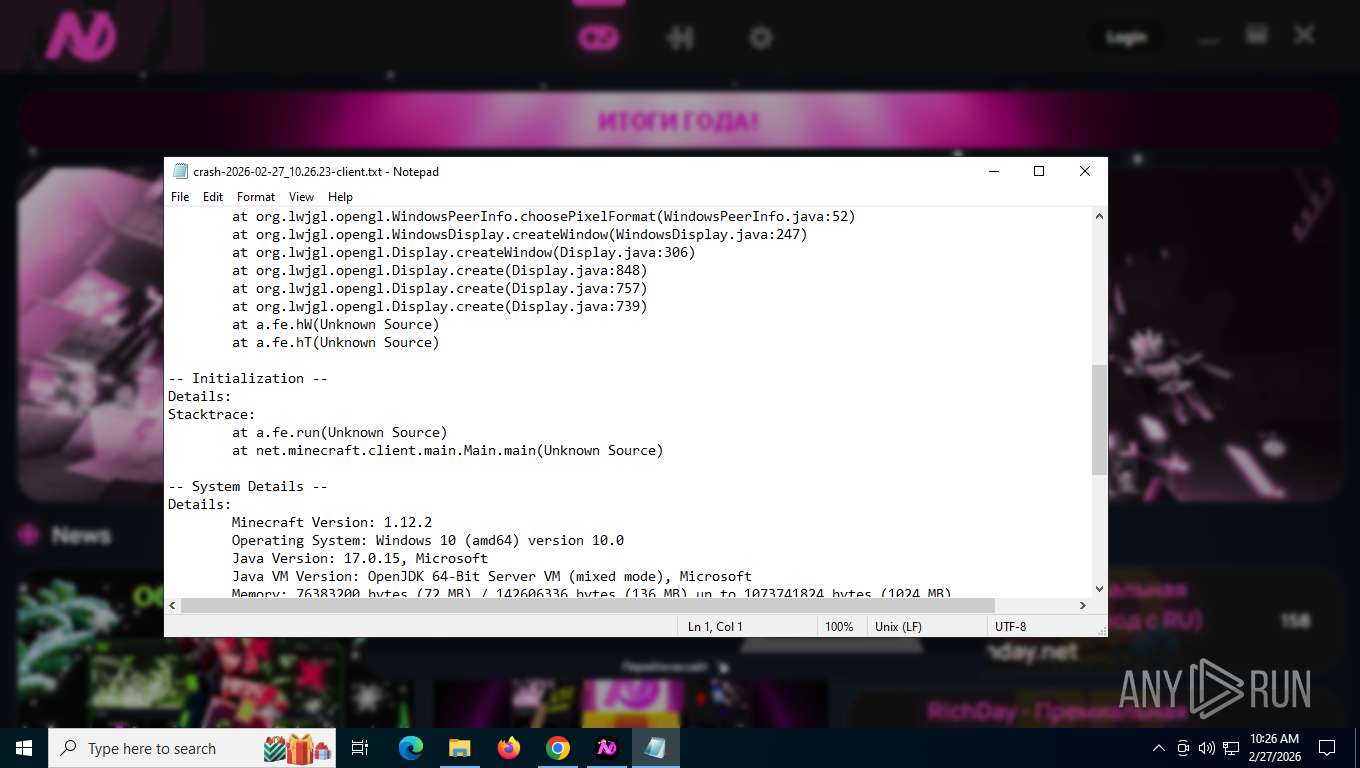Click the 'Java Version: 17.0.15, Microsoft' line
This screenshot has height=768, width=1360.
360,558
